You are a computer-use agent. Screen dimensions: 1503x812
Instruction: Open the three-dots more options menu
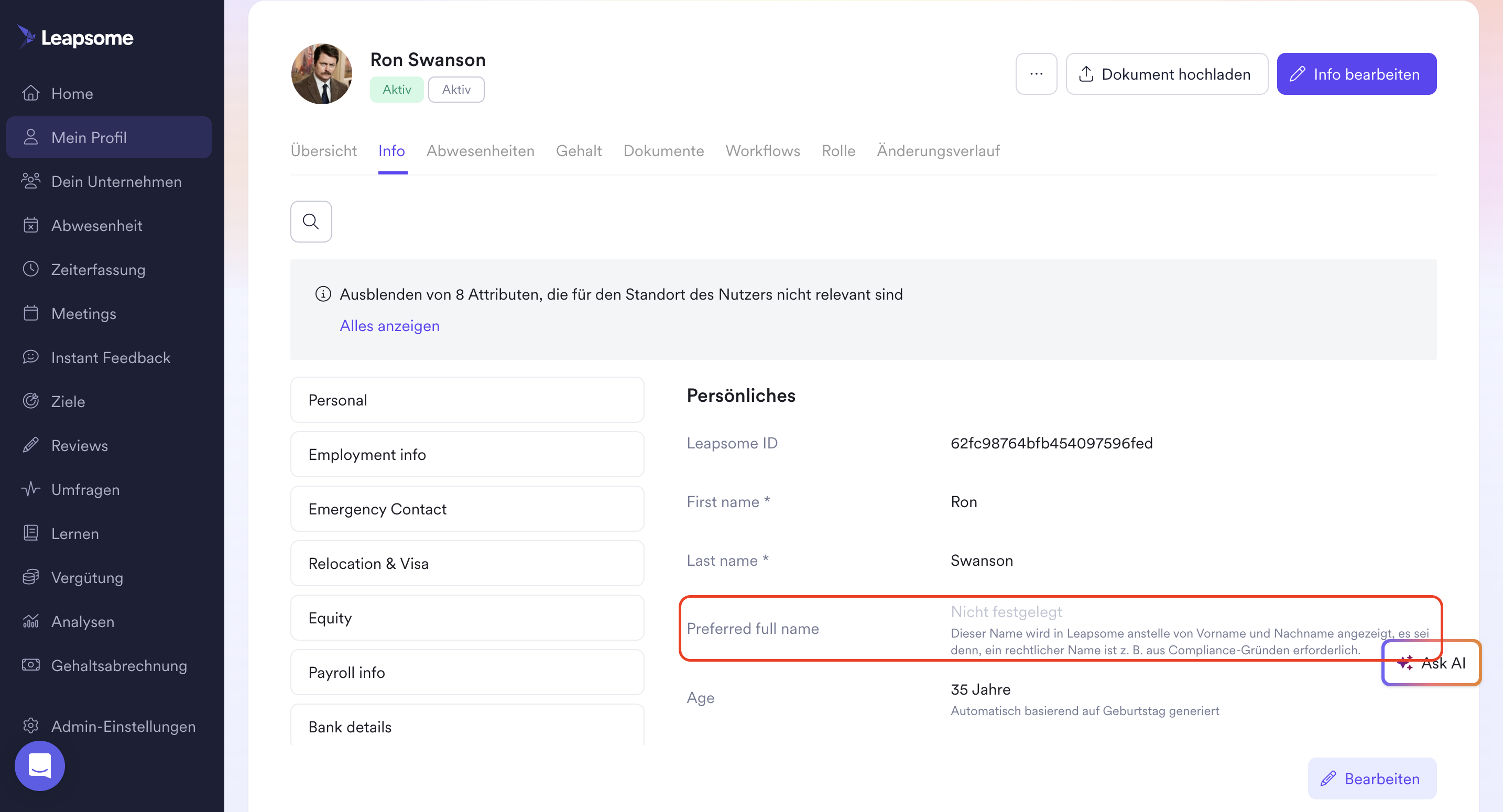[x=1036, y=74]
